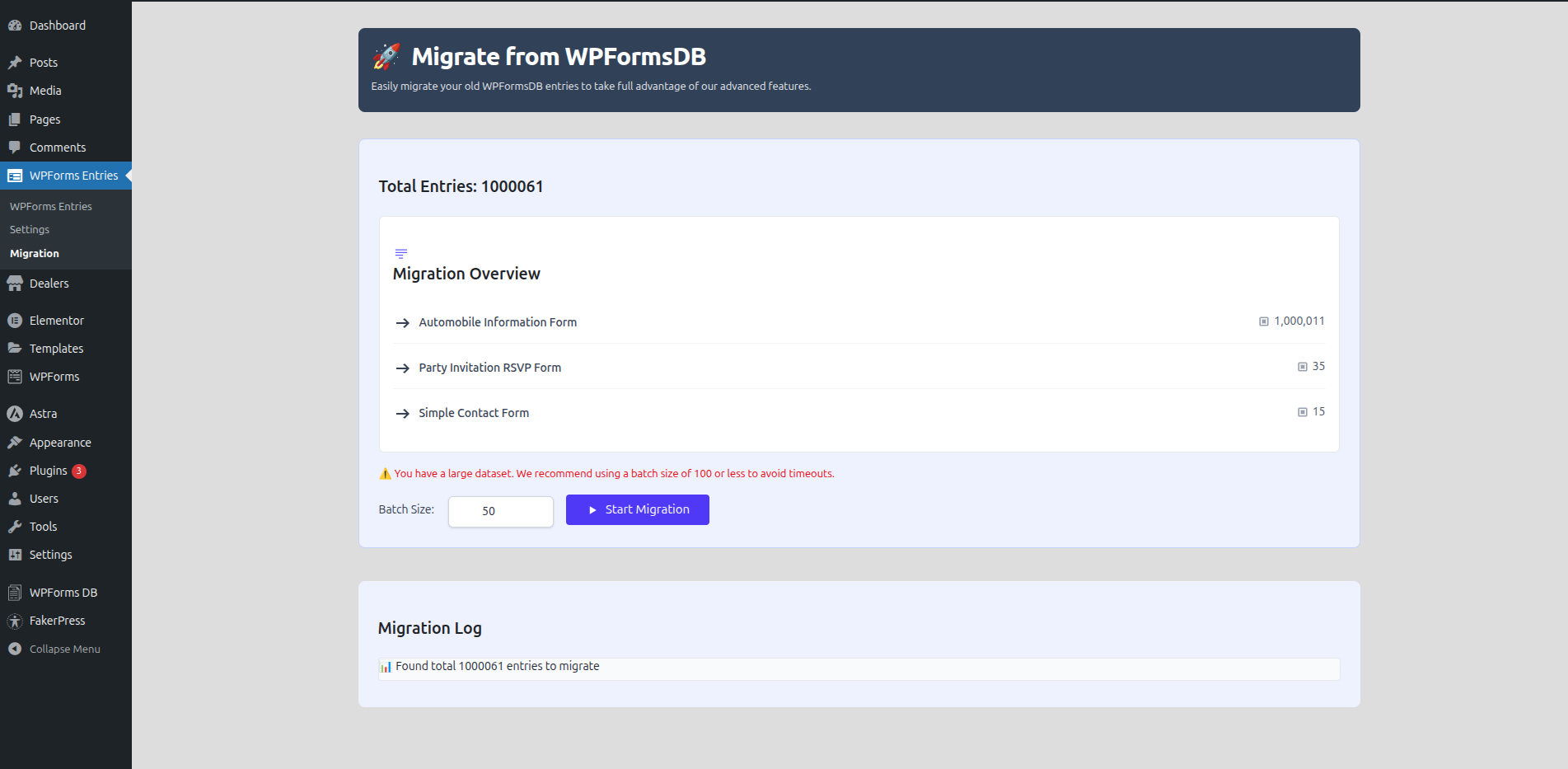Image resolution: width=1568 pixels, height=769 pixels.
Task: Click the Tools wrench icon
Action: 15,527
